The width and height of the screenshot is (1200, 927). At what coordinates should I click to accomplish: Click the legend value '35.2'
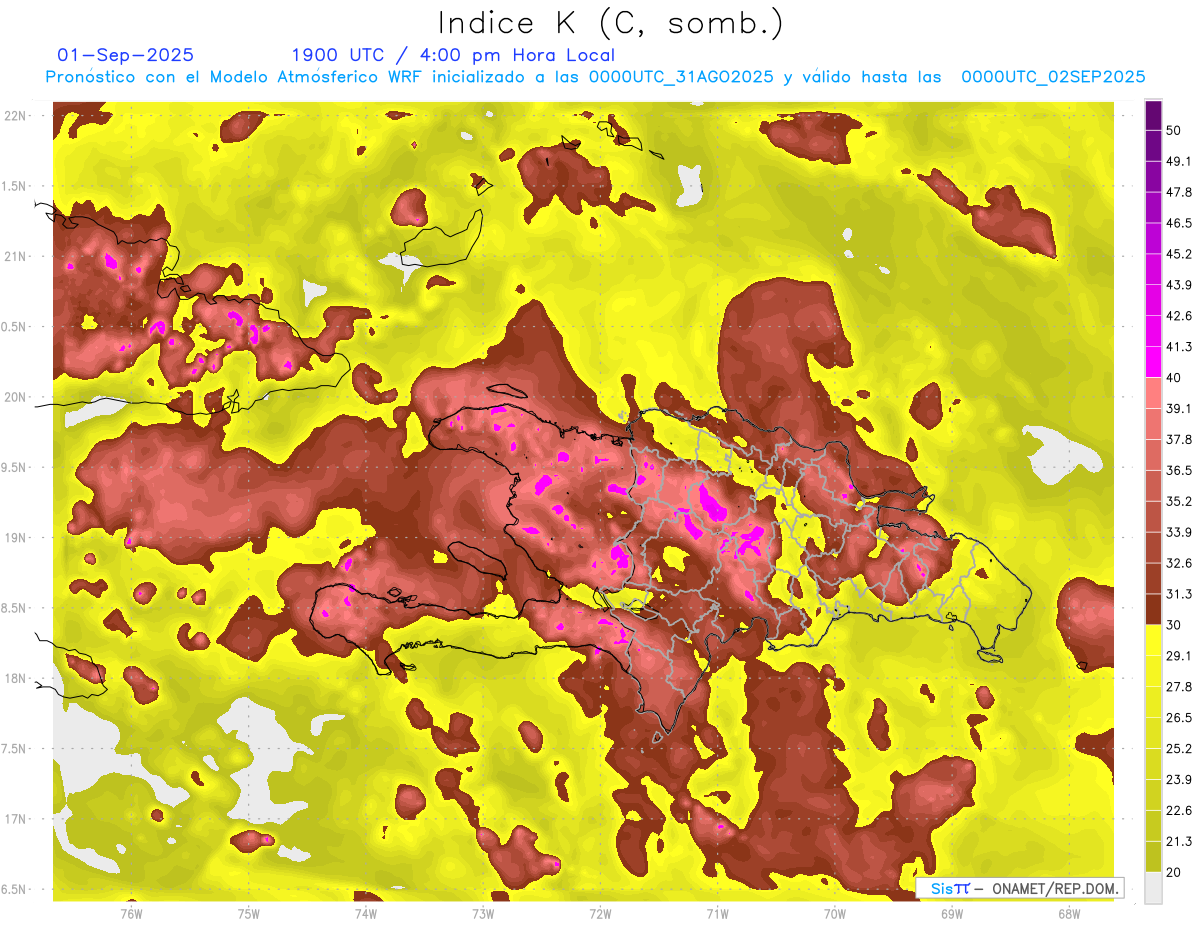(1179, 501)
